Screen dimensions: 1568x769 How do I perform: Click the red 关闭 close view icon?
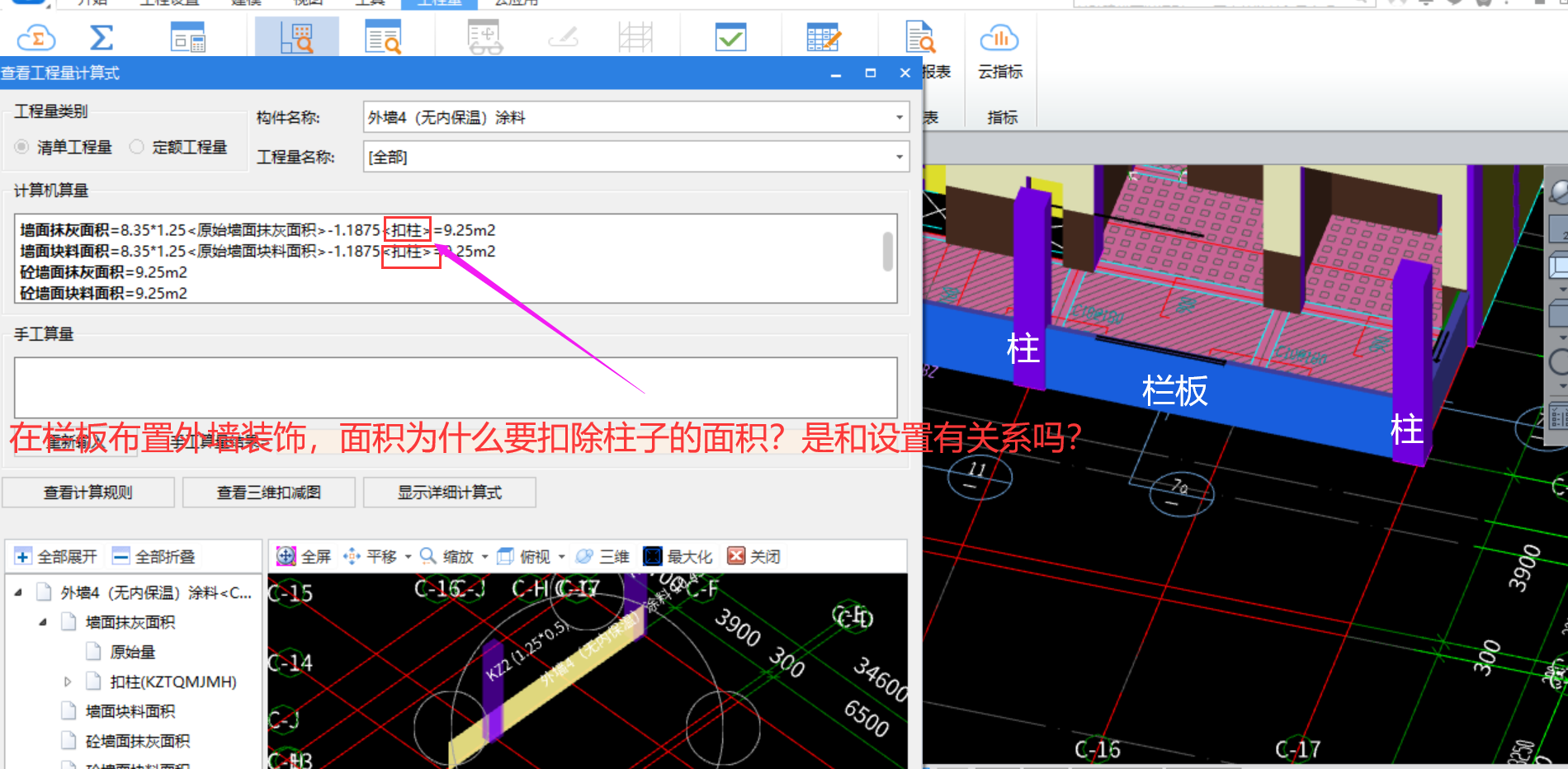736,556
